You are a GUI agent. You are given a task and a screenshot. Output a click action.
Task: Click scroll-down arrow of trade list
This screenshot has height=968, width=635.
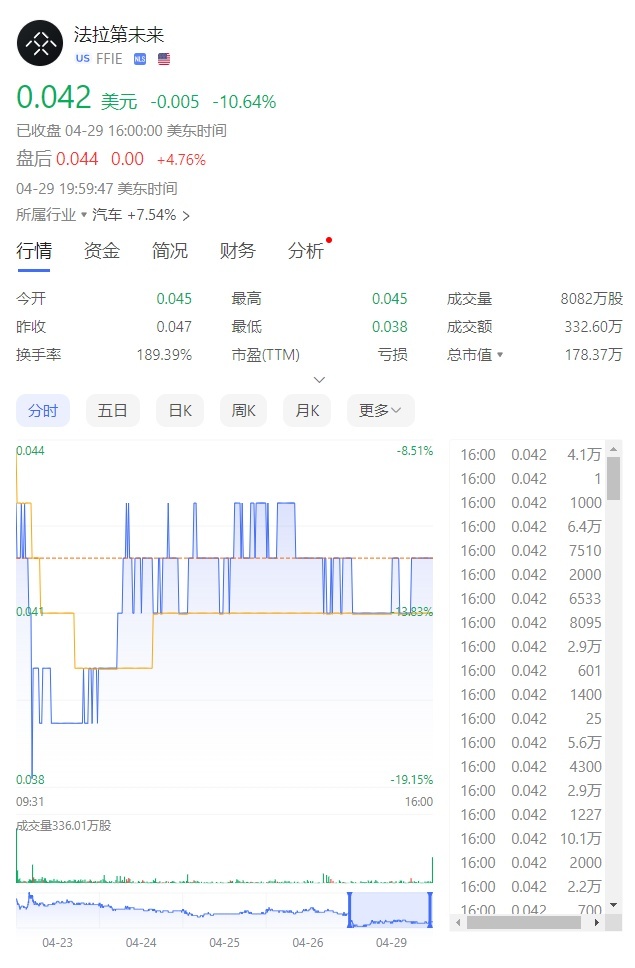coord(613,905)
